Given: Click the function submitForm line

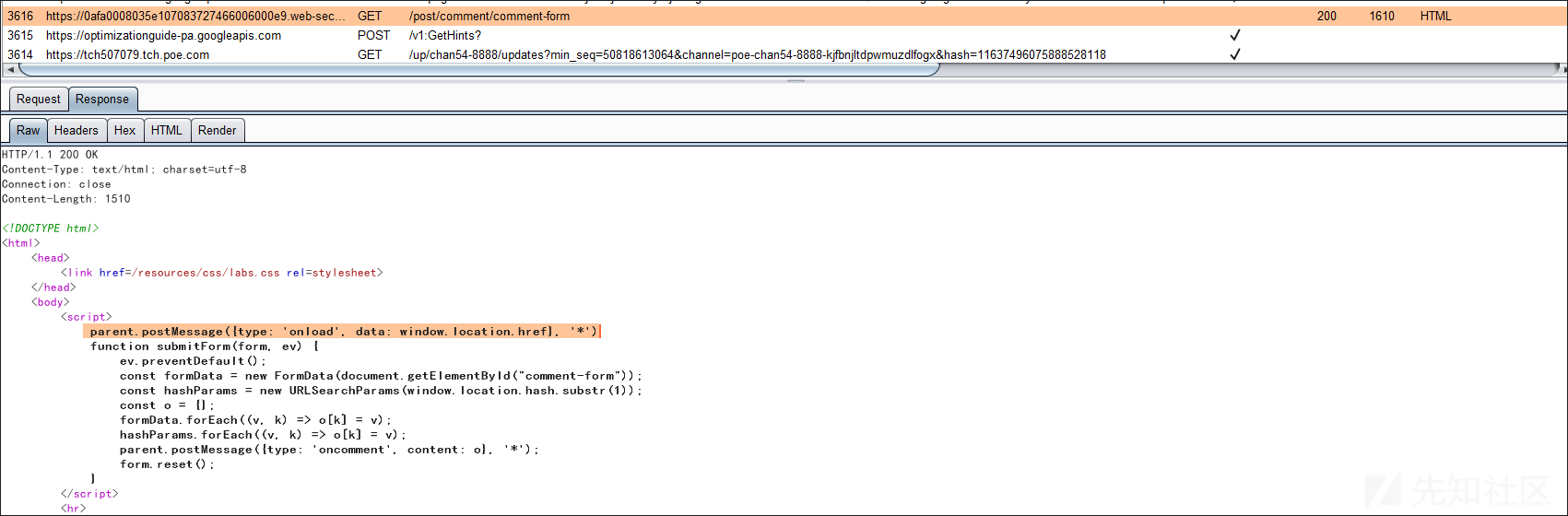Looking at the screenshot, I should coord(204,346).
